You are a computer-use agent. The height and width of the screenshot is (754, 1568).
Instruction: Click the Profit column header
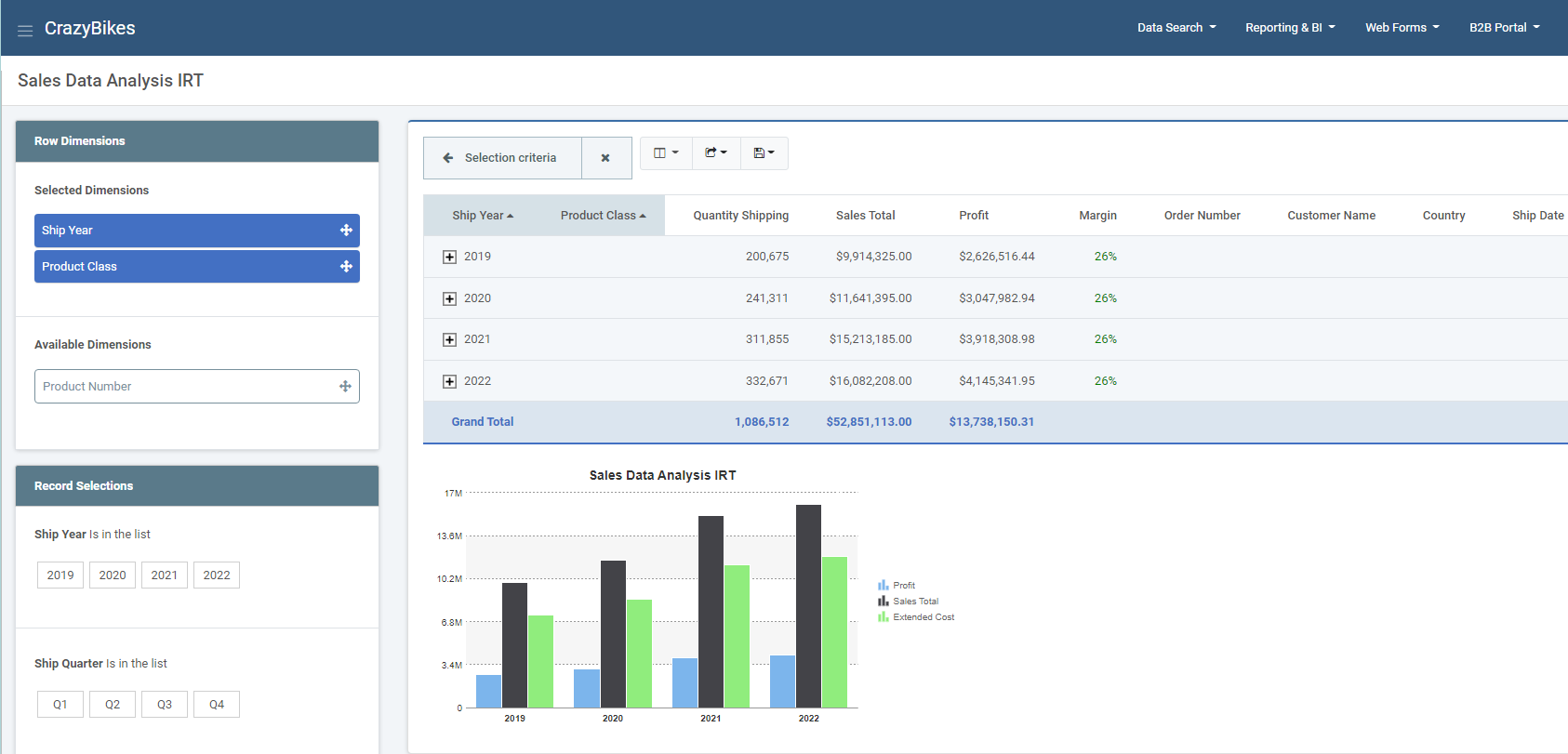tap(974, 216)
